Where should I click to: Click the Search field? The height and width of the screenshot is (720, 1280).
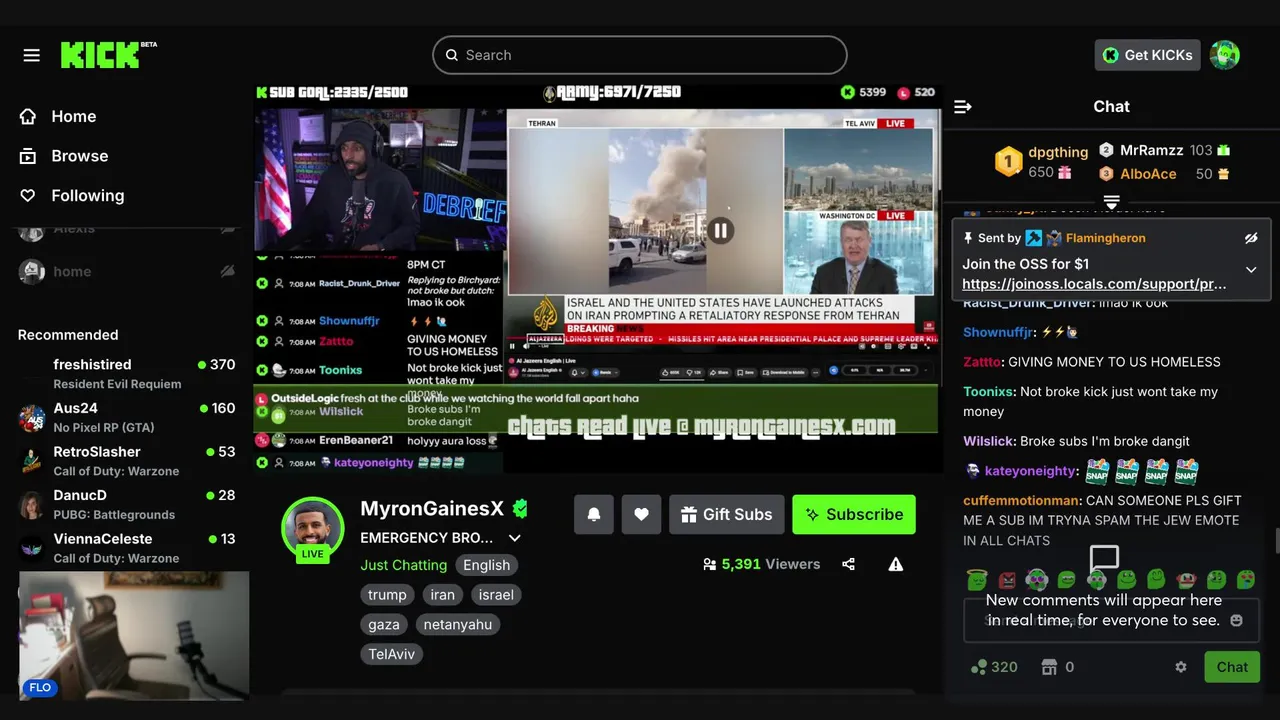[640, 55]
